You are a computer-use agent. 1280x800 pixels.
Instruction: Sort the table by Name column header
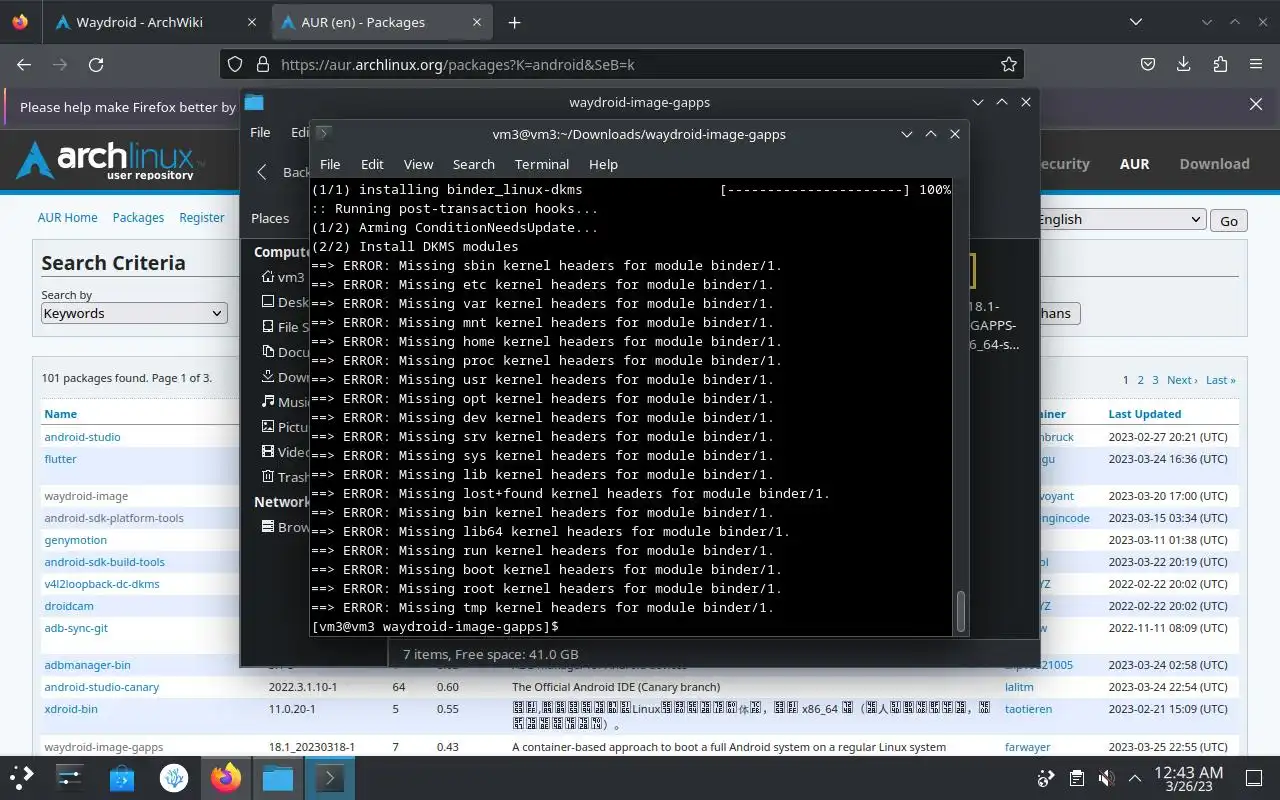coord(60,414)
